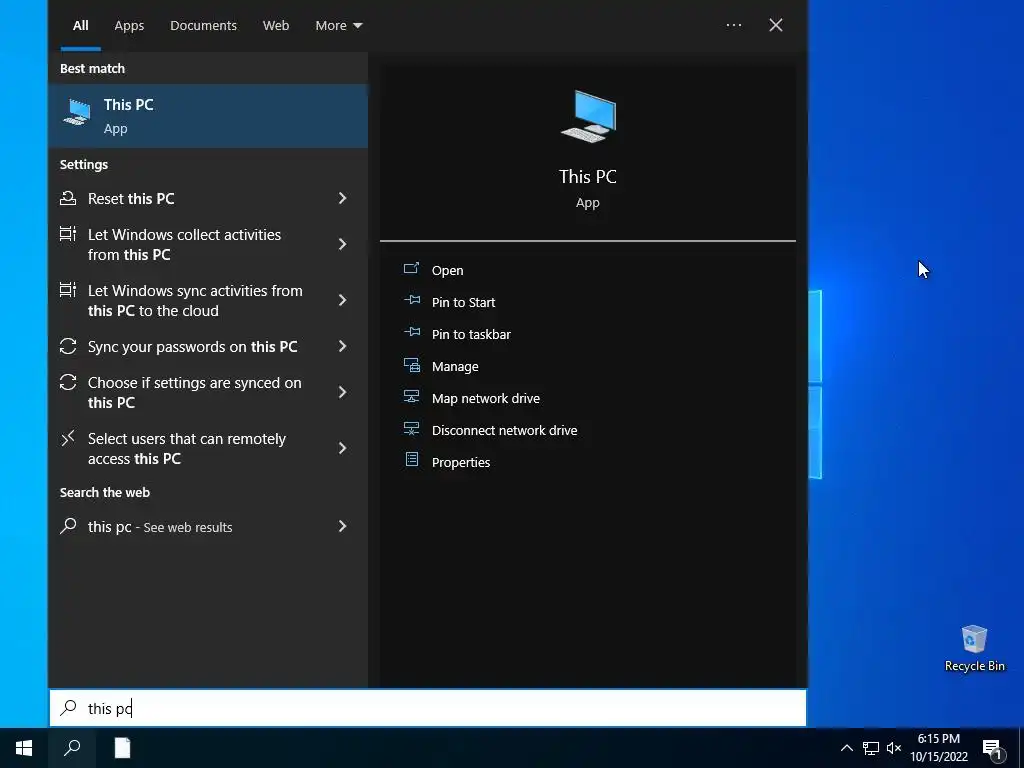Choose Map network drive action

click(485, 398)
